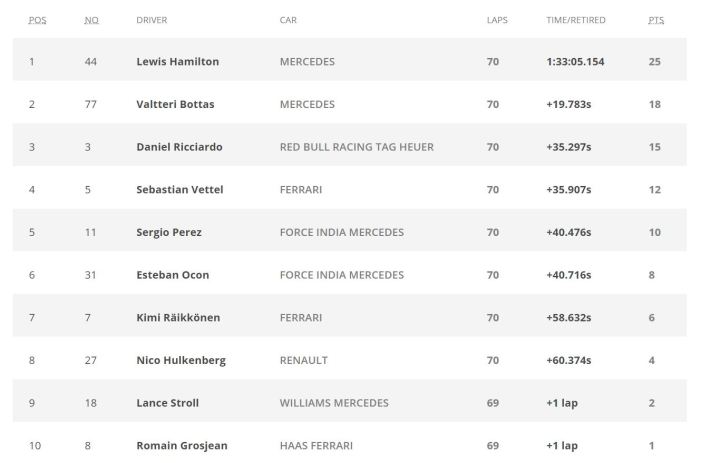Open Daniel Ricciardo's driver entry
Screen dimensions: 701x463
point(179,147)
